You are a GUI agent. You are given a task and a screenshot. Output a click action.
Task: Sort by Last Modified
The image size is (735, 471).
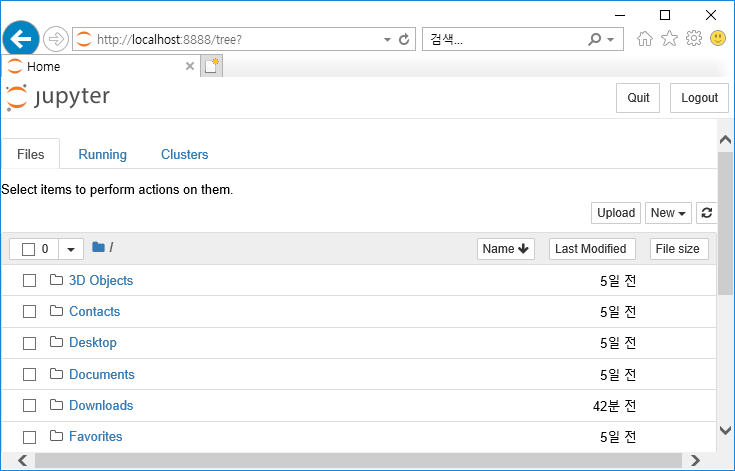tap(592, 249)
